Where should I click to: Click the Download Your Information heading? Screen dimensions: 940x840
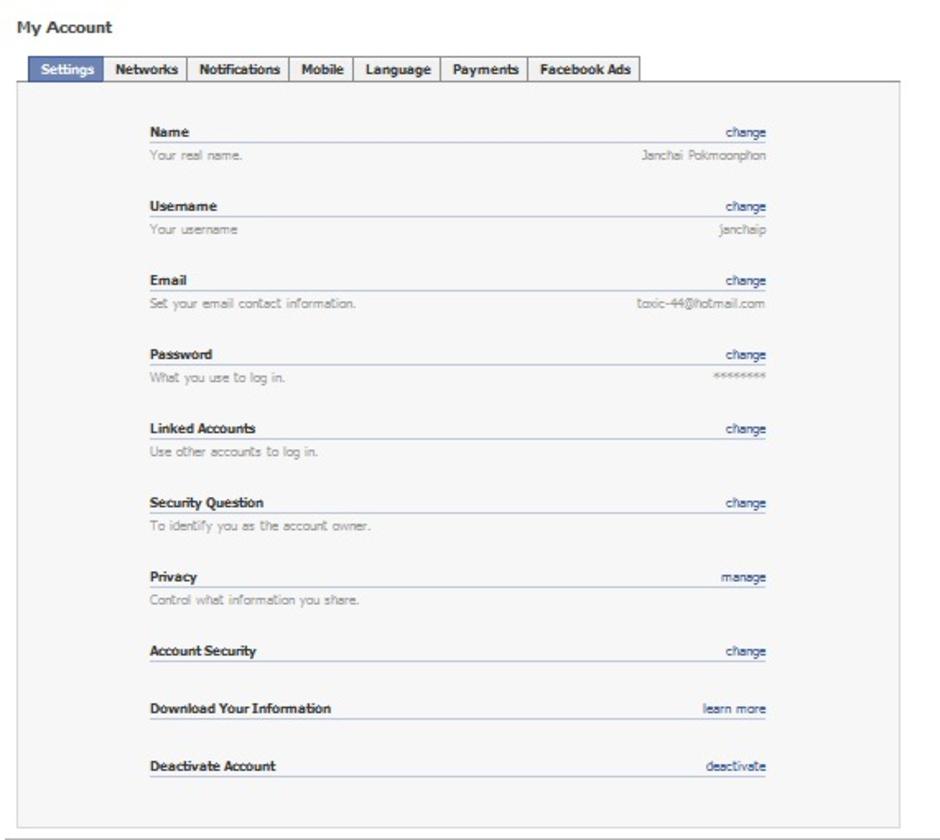point(240,709)
